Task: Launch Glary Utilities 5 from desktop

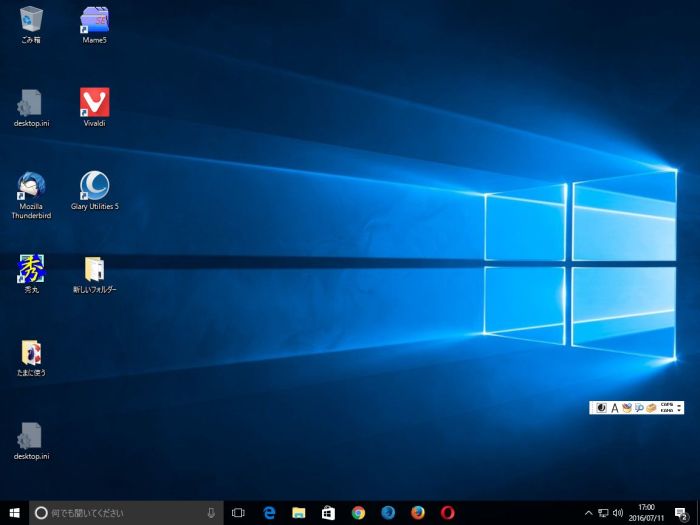Action: point(95,186)
